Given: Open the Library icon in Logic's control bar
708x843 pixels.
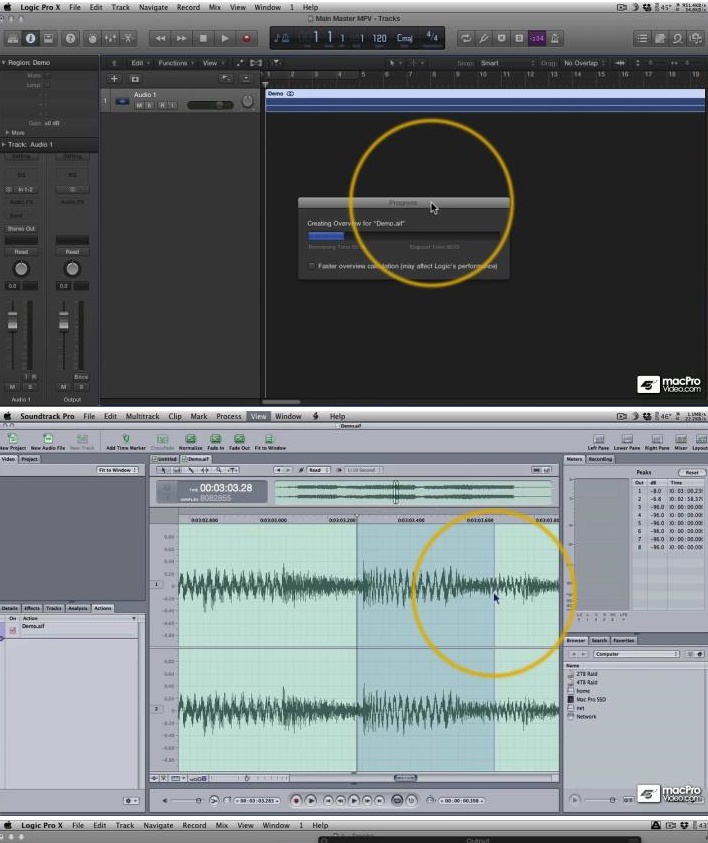Looking at the screenshot, I should tap(12, 38).
